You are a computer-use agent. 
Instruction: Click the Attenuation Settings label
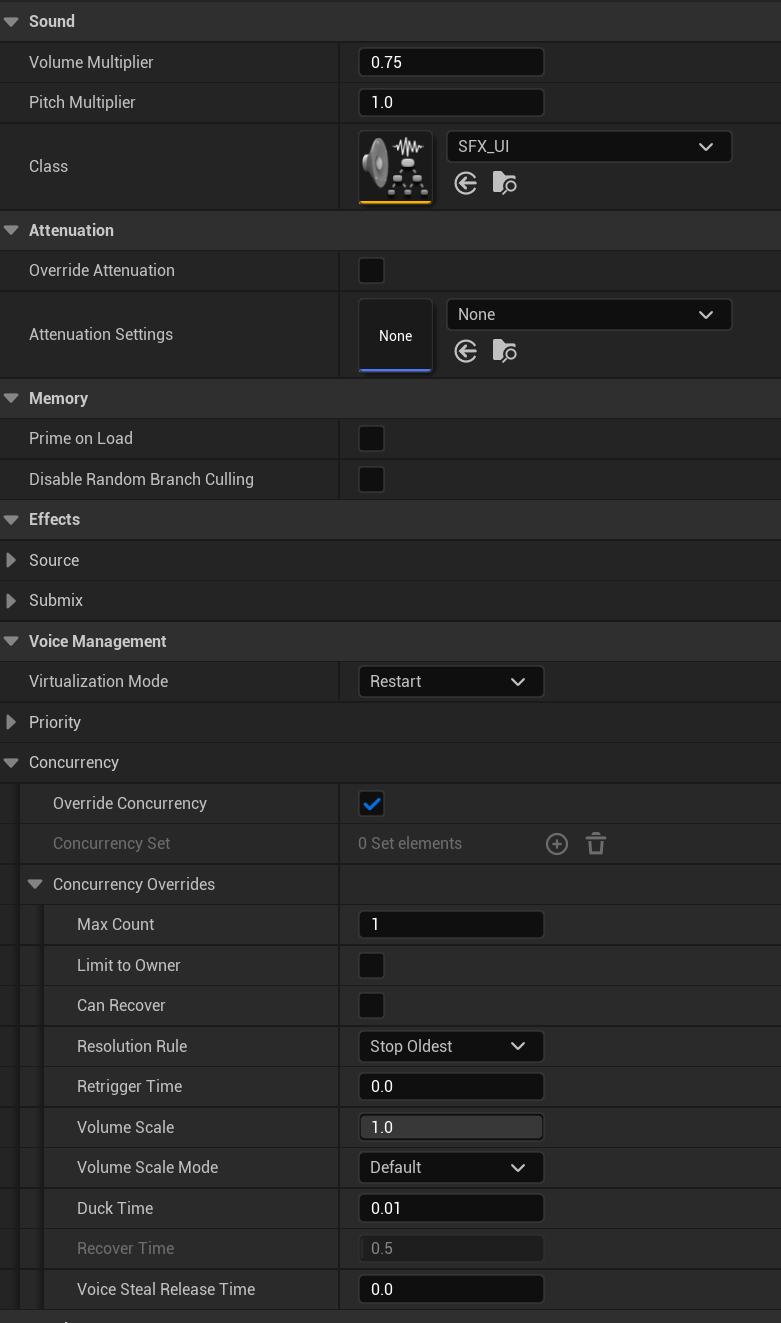(x=101, y=334)
